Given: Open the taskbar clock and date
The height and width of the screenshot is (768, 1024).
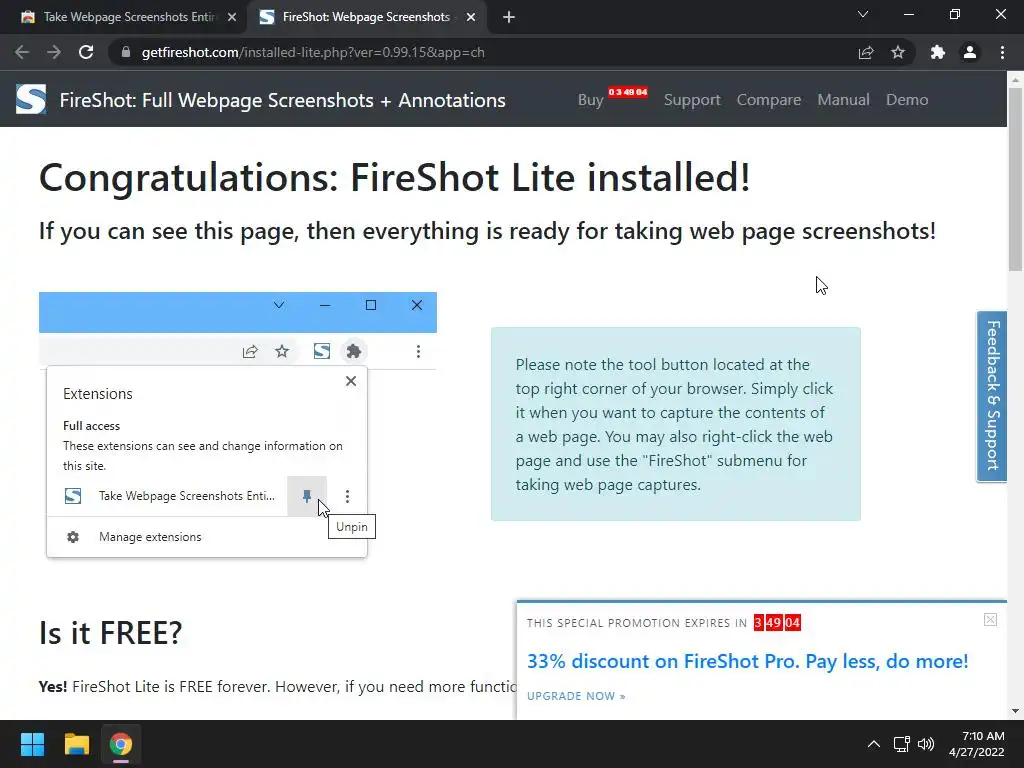Looking at the screenshot, I should coord(976,744).
